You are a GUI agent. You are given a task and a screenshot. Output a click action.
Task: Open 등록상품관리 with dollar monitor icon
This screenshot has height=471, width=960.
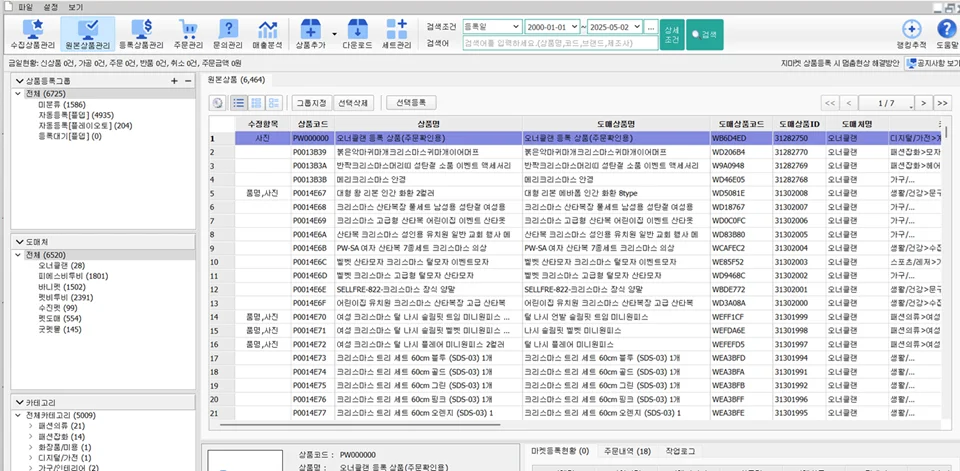141,34
